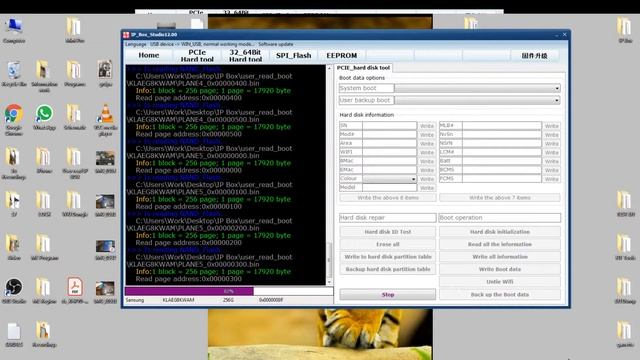This screenshot has height=360, width=640.
Task: Click the Write button beside SN field
Action: point(427,126)
